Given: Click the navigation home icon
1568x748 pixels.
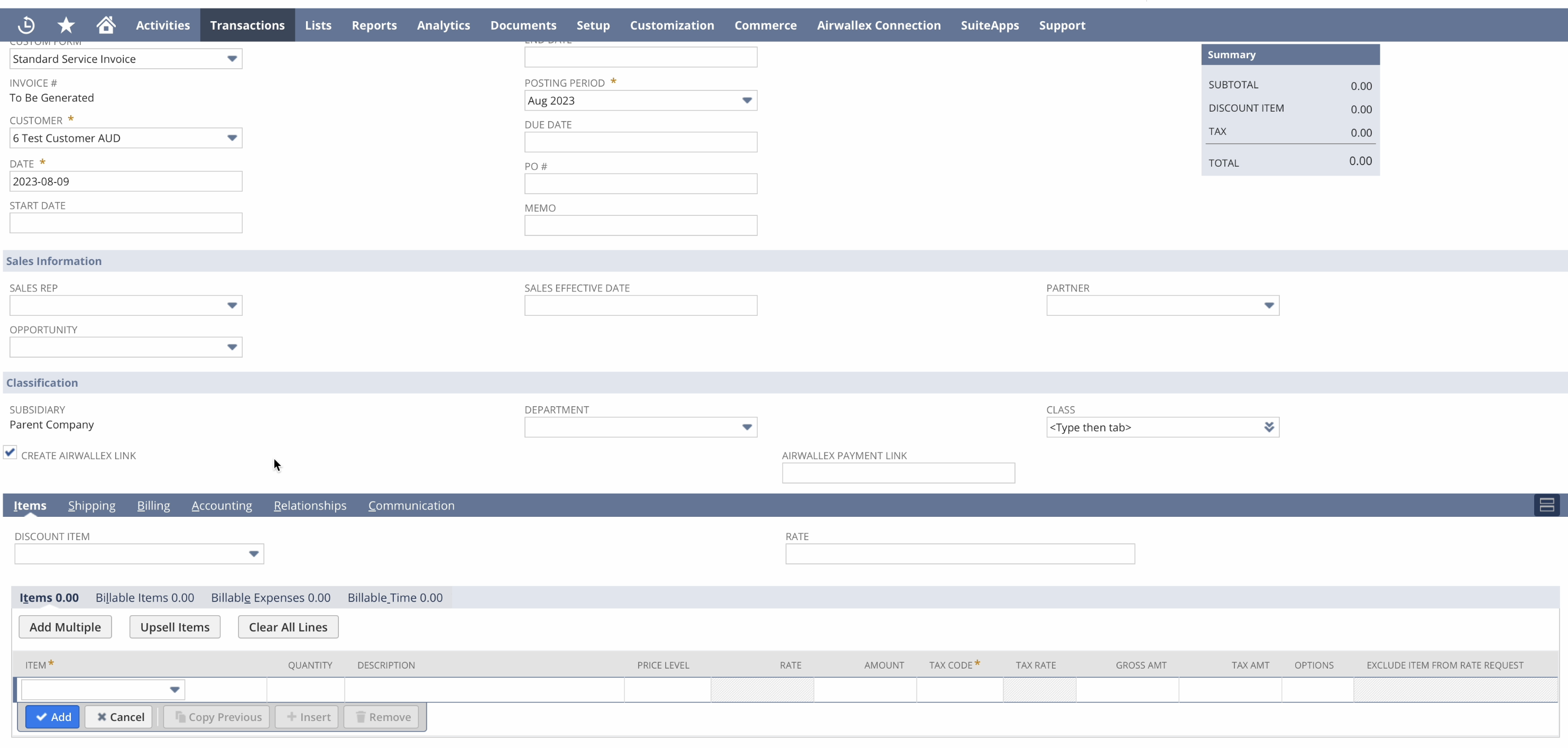Looking at the screenshot, I should 106,25.
